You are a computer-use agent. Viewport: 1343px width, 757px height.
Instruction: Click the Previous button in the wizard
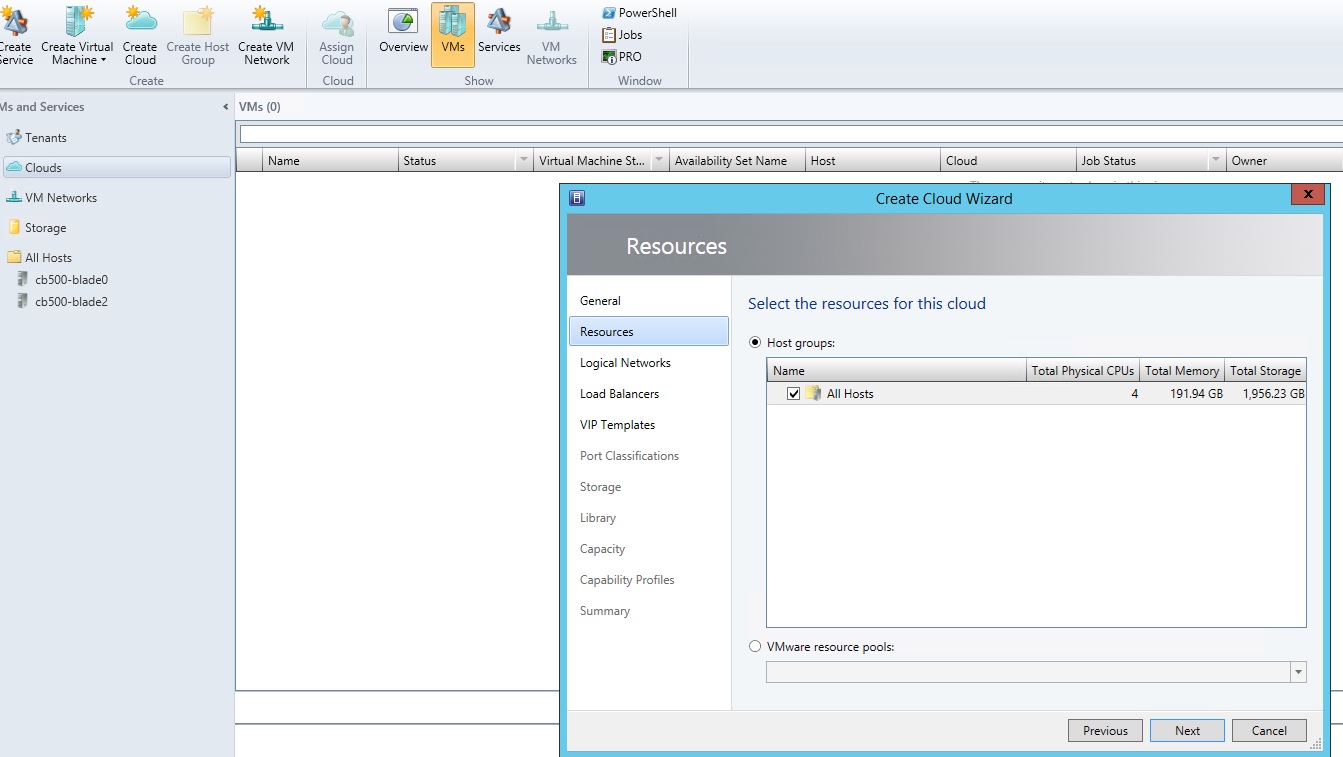coord(1105,731)
